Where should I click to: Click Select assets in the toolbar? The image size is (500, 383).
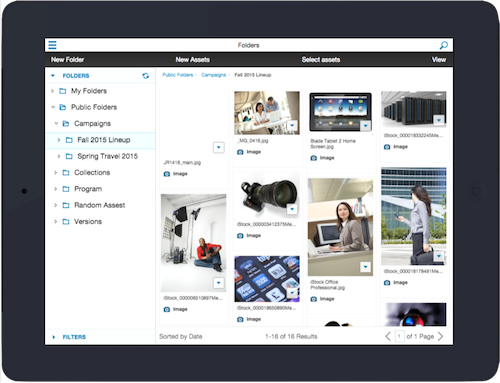point(321,60)
